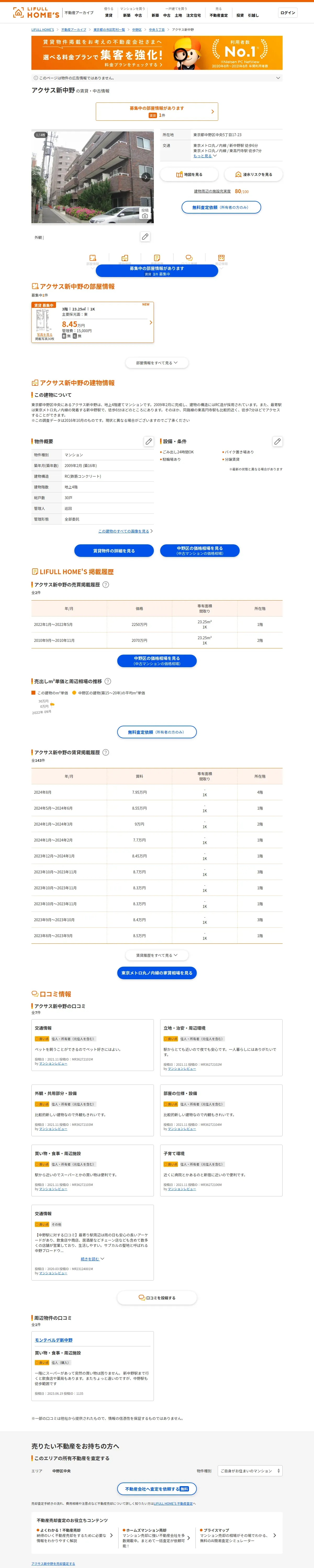Expand 続きを読む in 交通情報 review
Screen dimensions: 314x1568
click(92, 1259)
